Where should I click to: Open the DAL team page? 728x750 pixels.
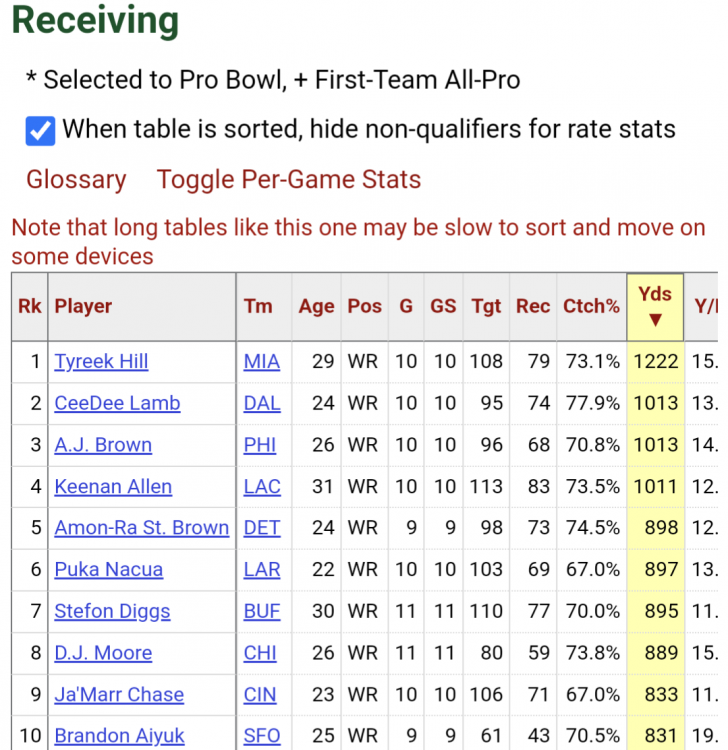(261, 403)
